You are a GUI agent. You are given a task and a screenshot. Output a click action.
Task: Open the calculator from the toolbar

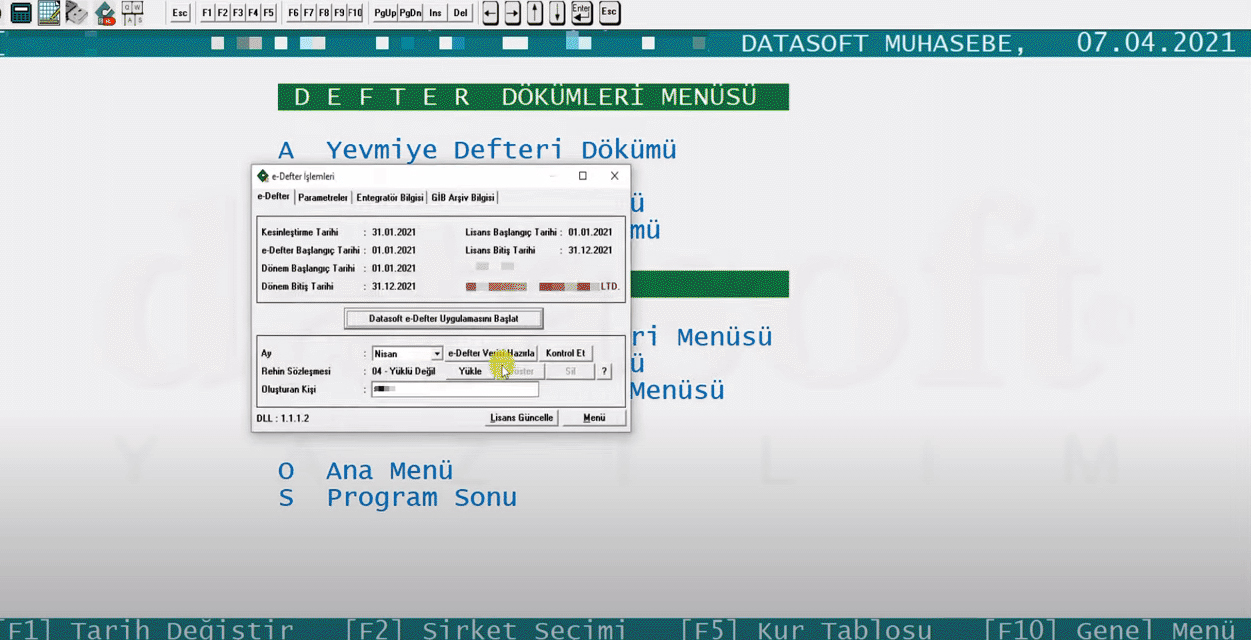tap(21, 12)
